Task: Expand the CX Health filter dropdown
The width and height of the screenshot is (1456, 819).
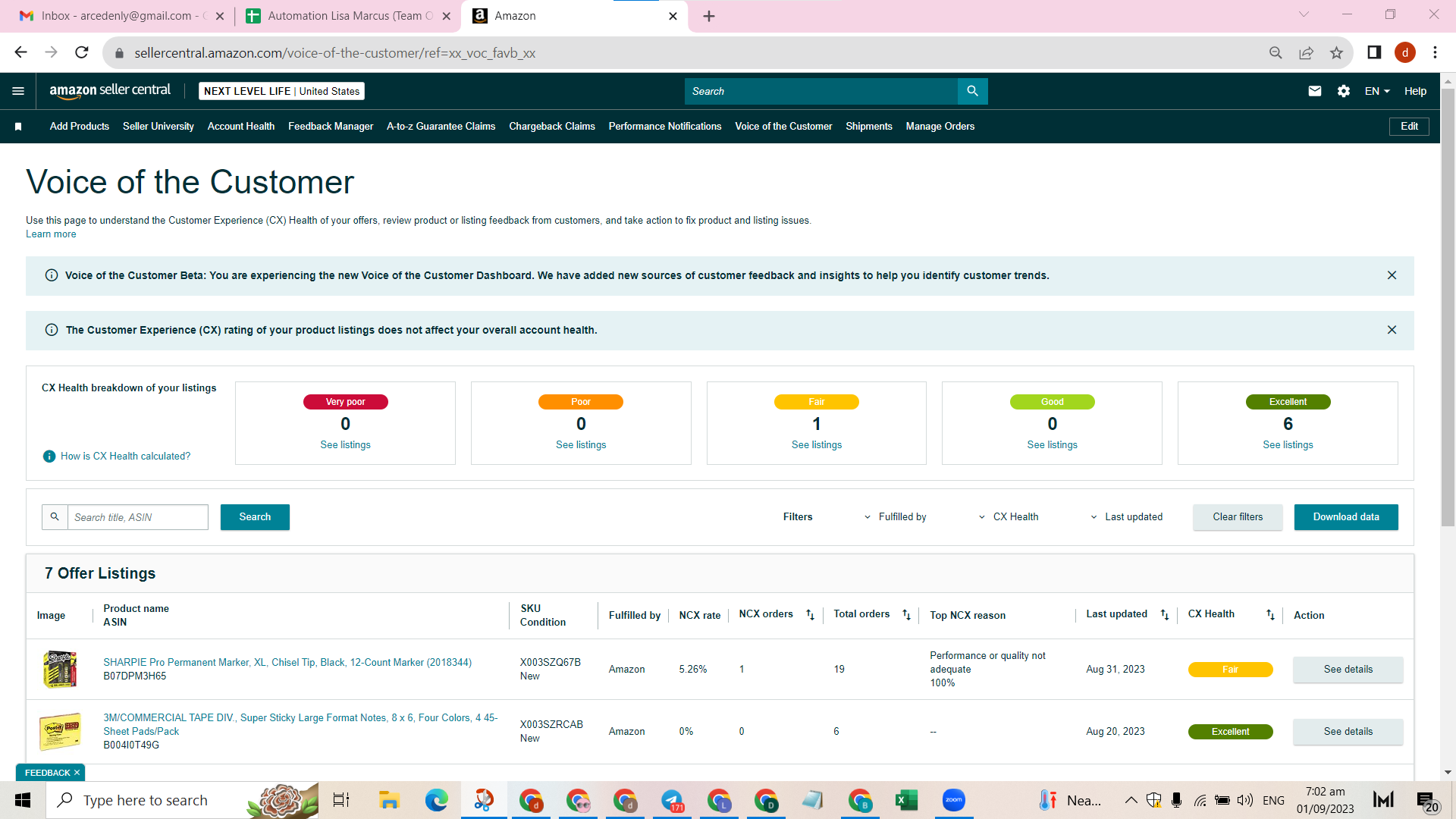Action: 1009,517
